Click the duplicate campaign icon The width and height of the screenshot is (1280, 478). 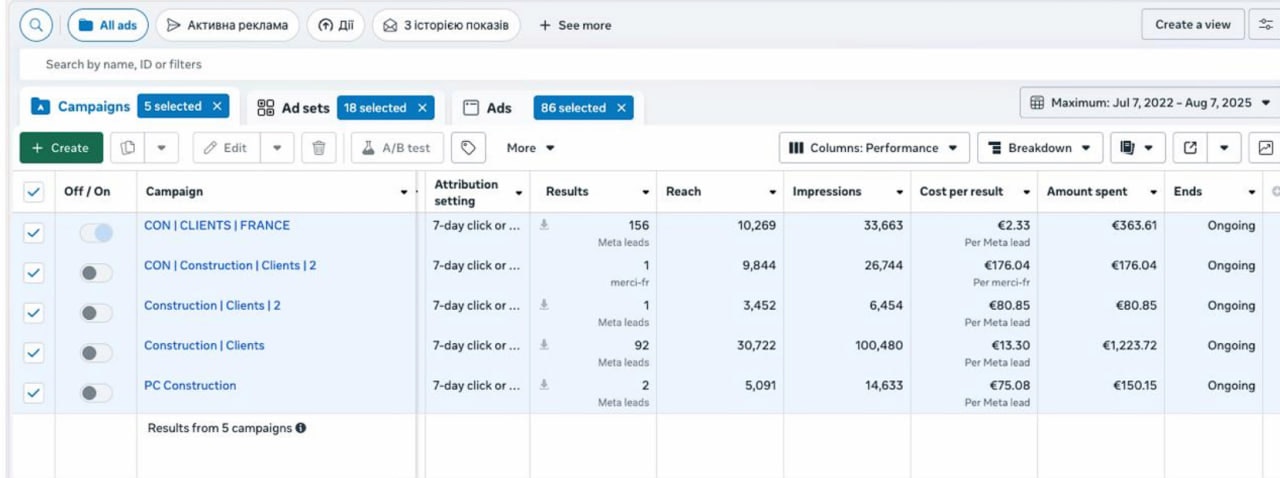(127, 148)
